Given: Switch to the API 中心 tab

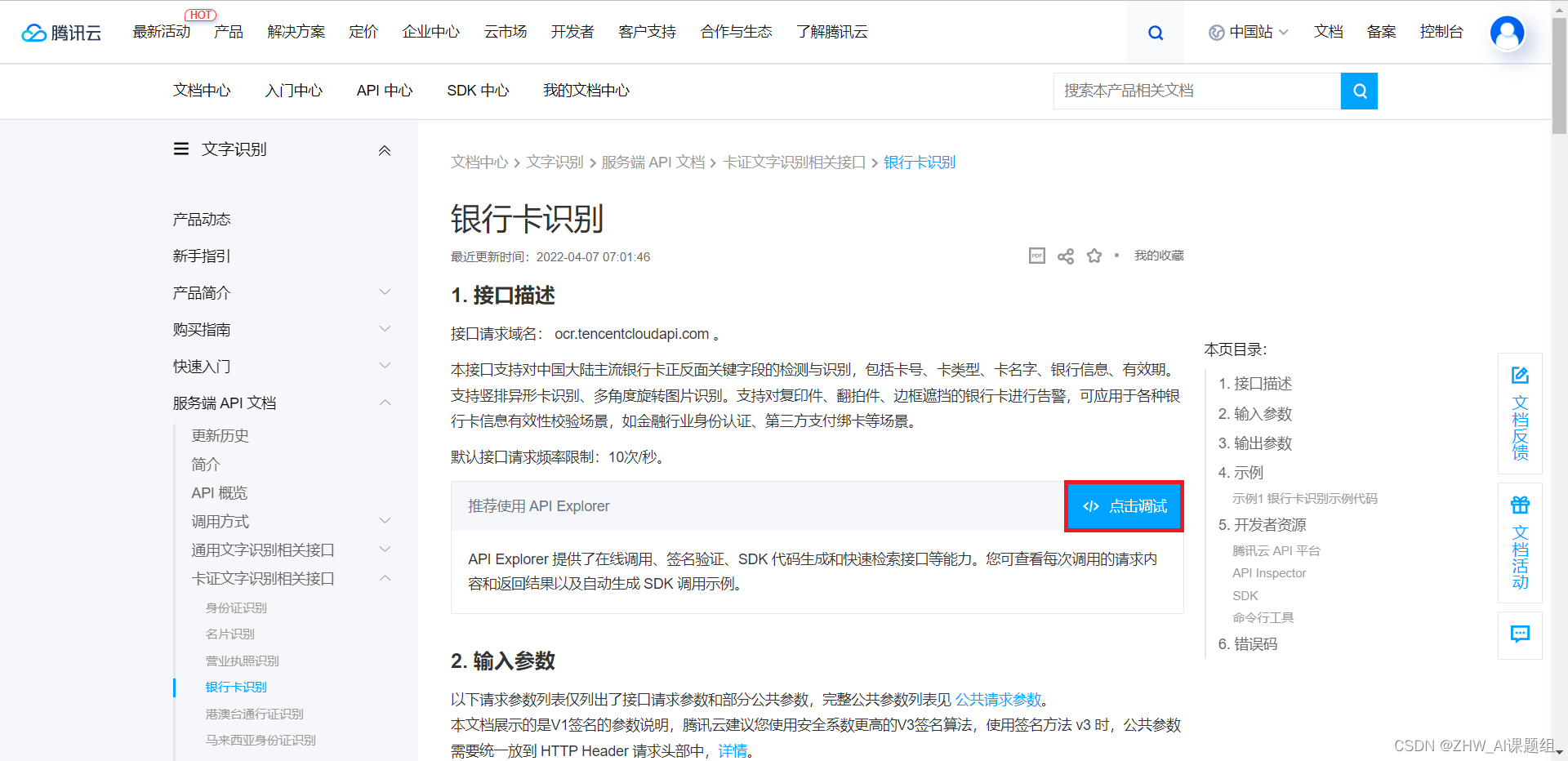Looking at the screenshot, I should pos(385,91).
